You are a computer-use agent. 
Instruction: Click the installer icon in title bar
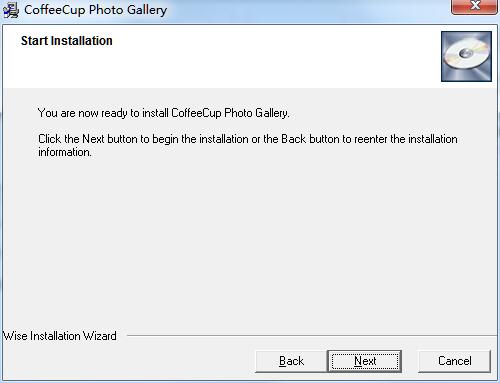pos(11,10)
